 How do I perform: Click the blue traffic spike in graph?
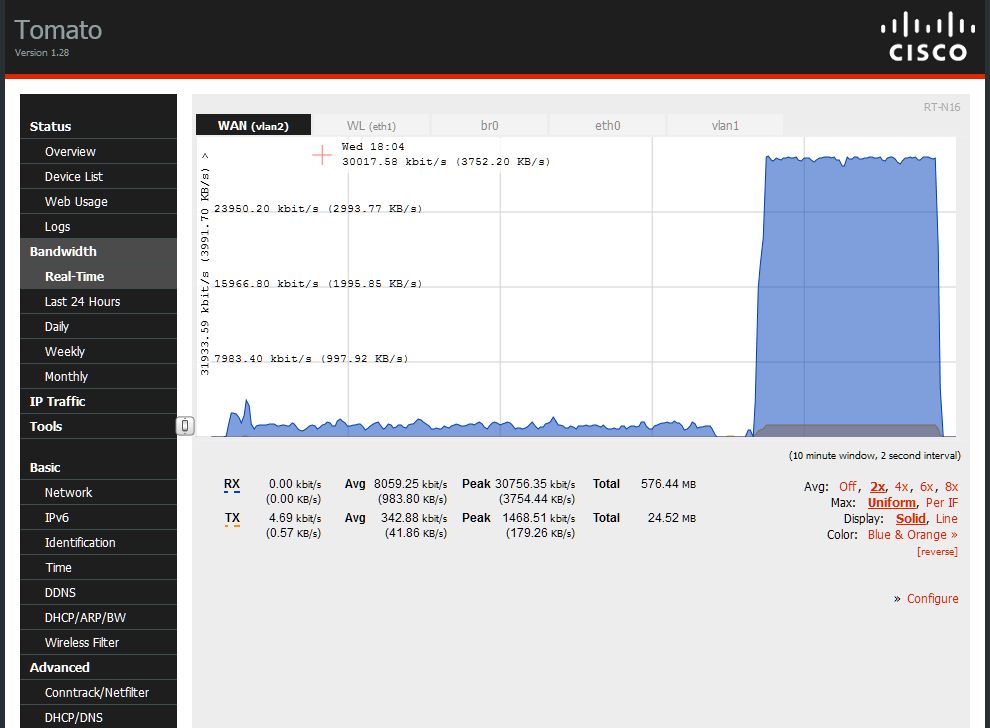pos(847,297)
